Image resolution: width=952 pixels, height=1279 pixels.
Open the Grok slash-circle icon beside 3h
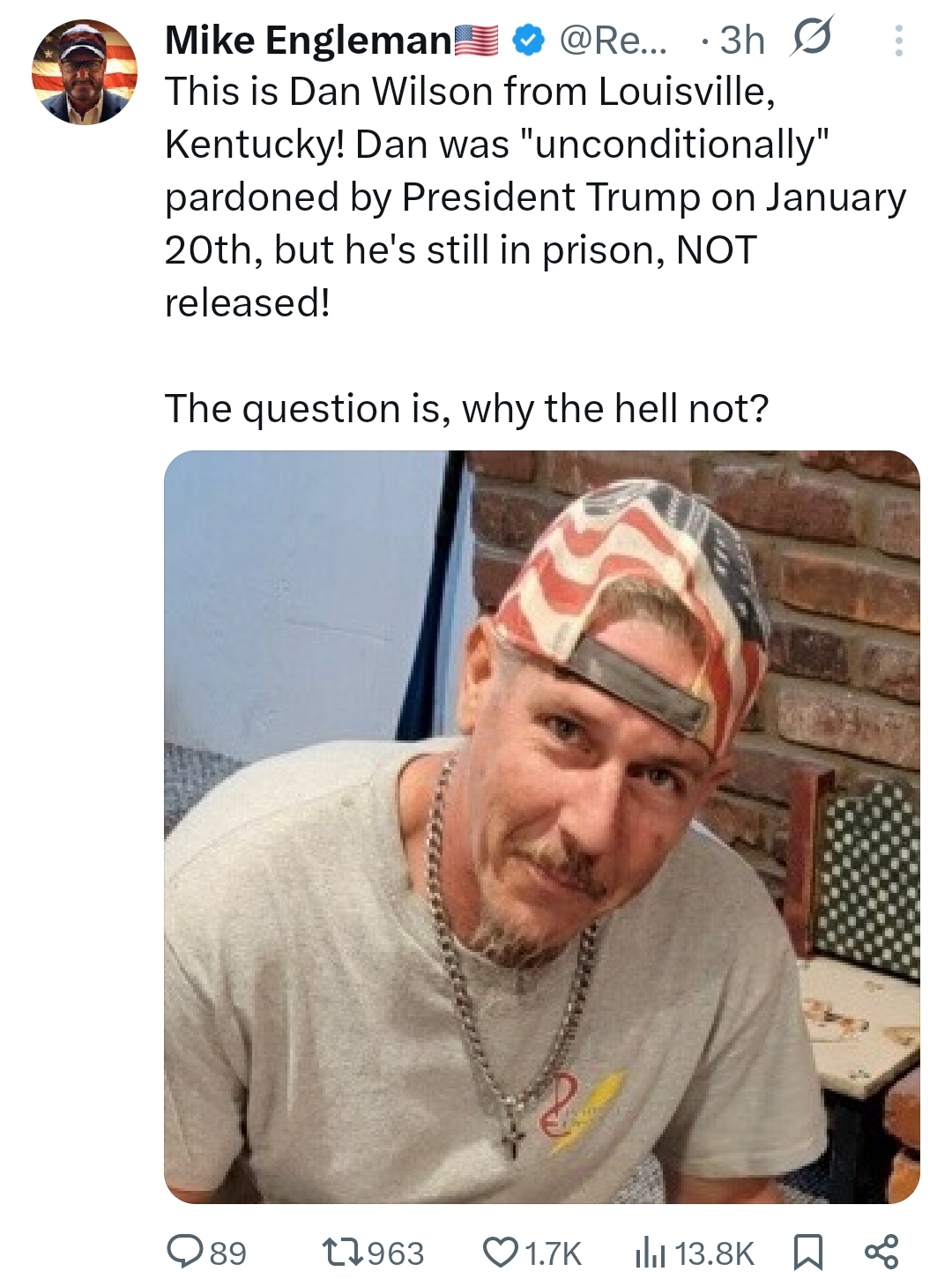point(813,40)
